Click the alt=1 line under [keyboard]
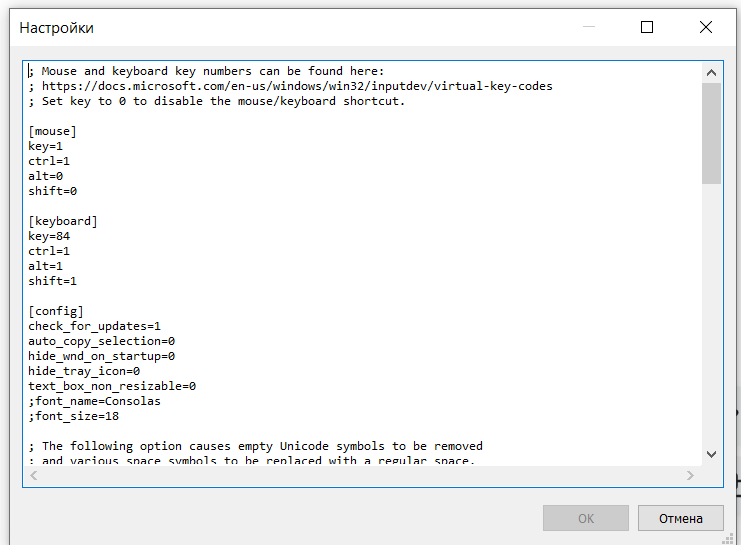The width and height of the screenshot is (741, 545). [x=45, y=266]
